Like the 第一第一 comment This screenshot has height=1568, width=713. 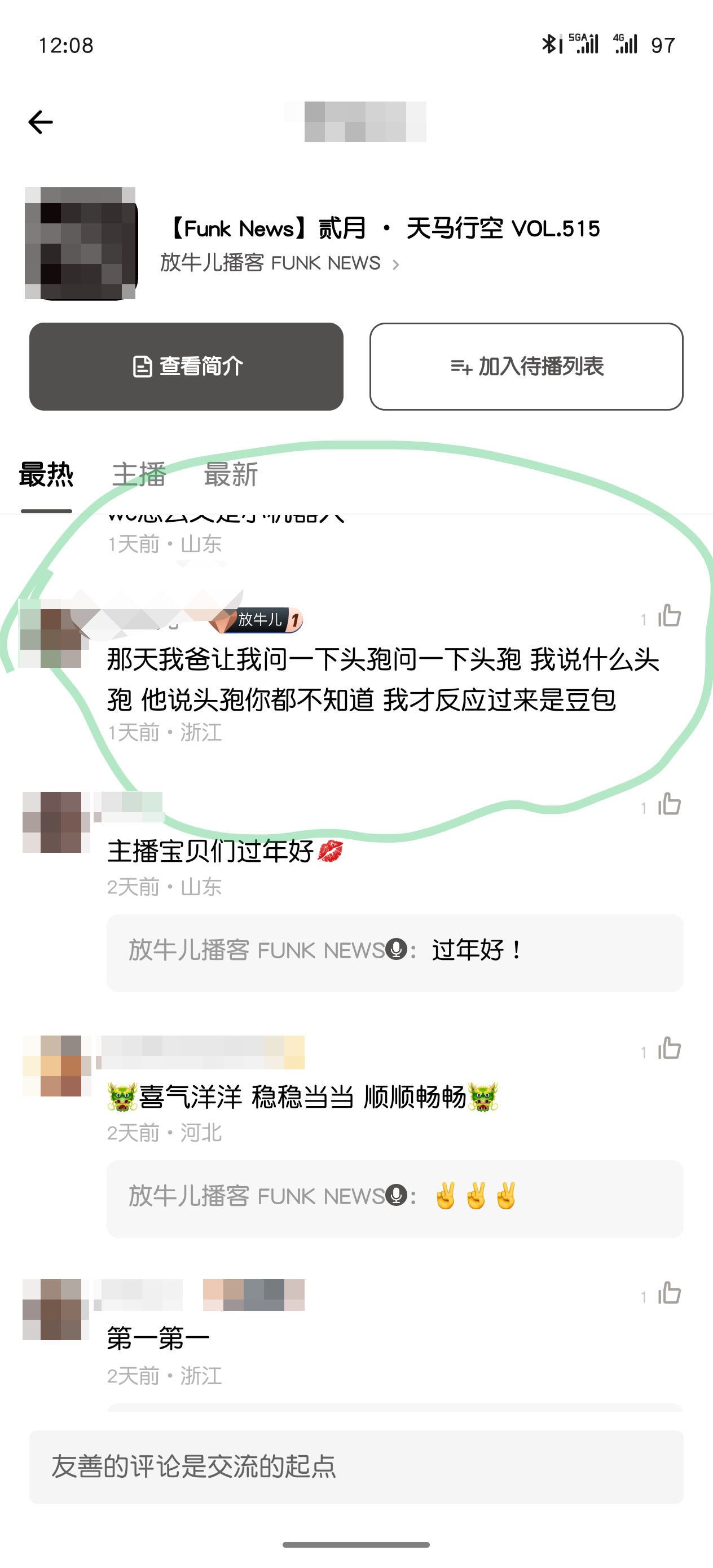[669, 1293]
